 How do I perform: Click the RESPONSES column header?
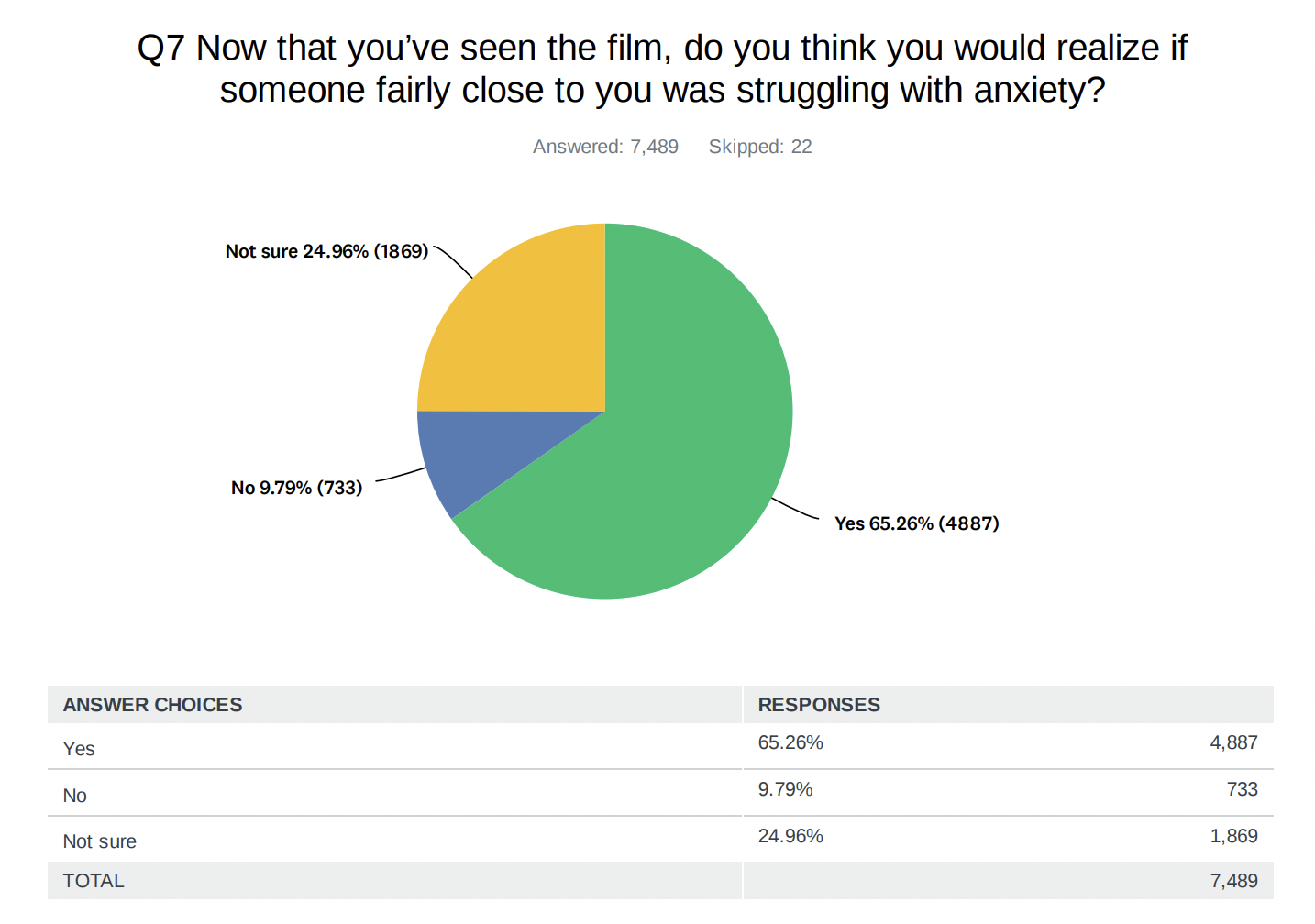[x=819, y=705]
